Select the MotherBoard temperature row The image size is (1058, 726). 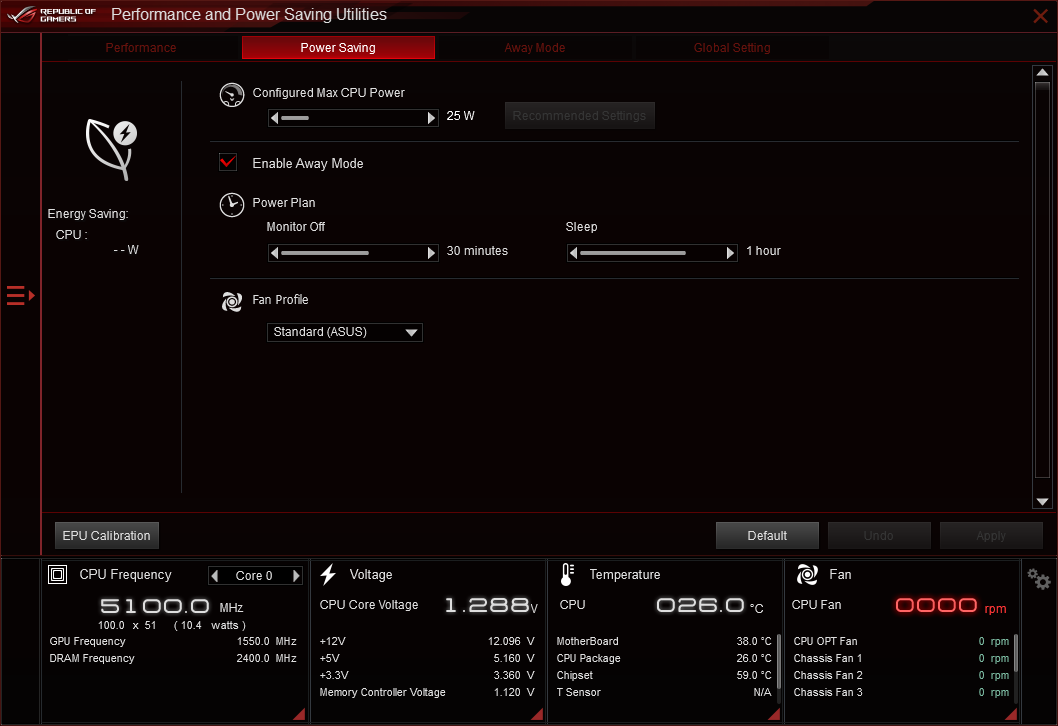(x=664, y=641)
